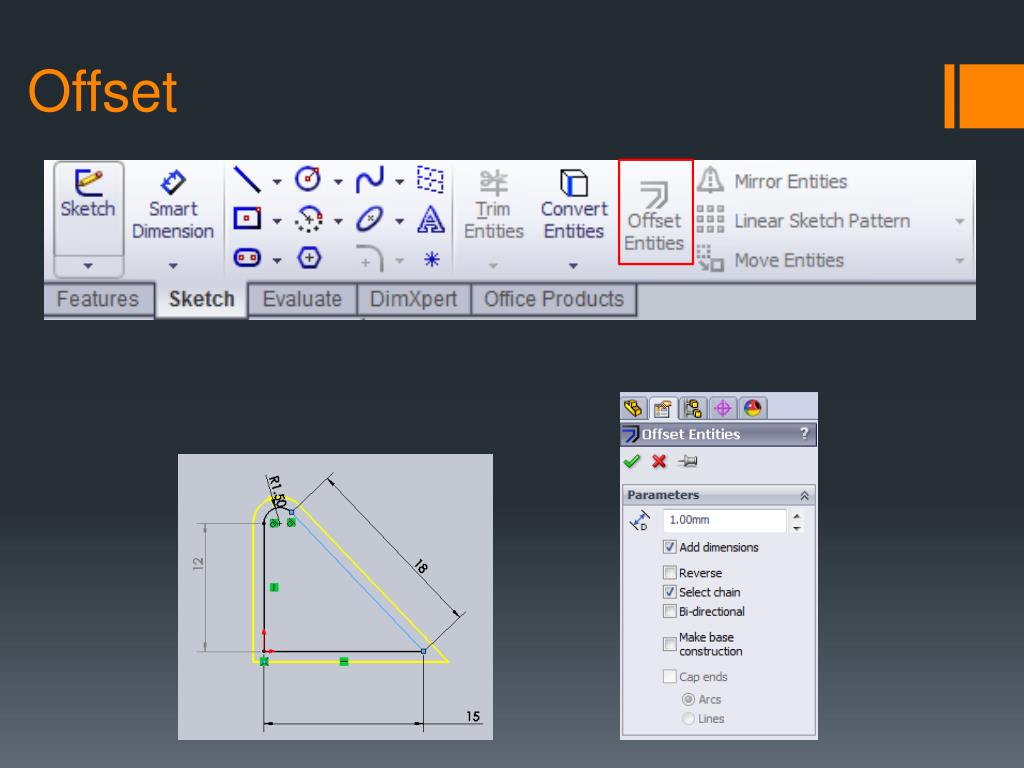Click the Linear Sketch Pattern tool

coord(803,221)
